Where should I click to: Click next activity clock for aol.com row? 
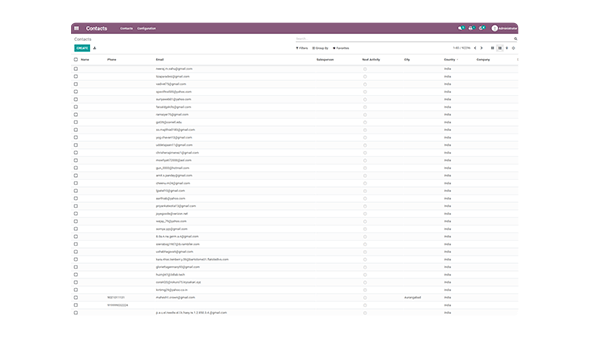point(365,160)
